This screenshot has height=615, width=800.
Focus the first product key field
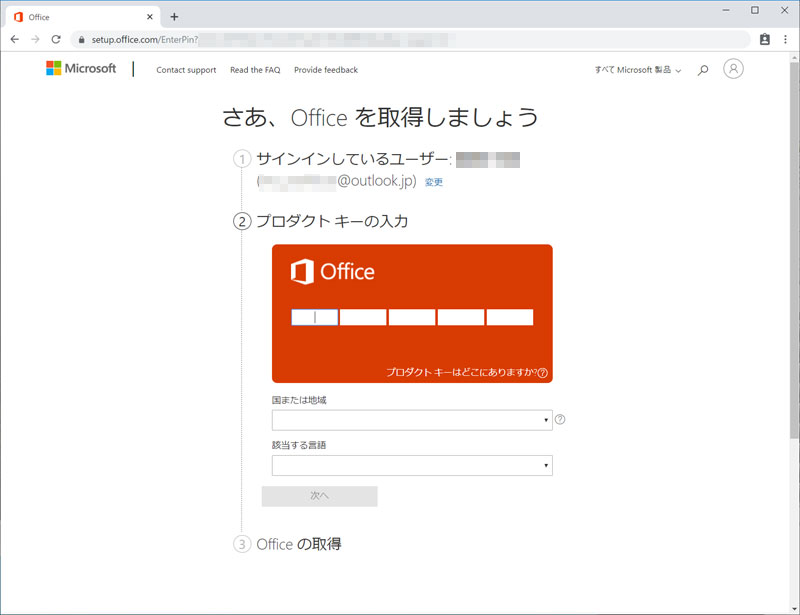[314, 317]
